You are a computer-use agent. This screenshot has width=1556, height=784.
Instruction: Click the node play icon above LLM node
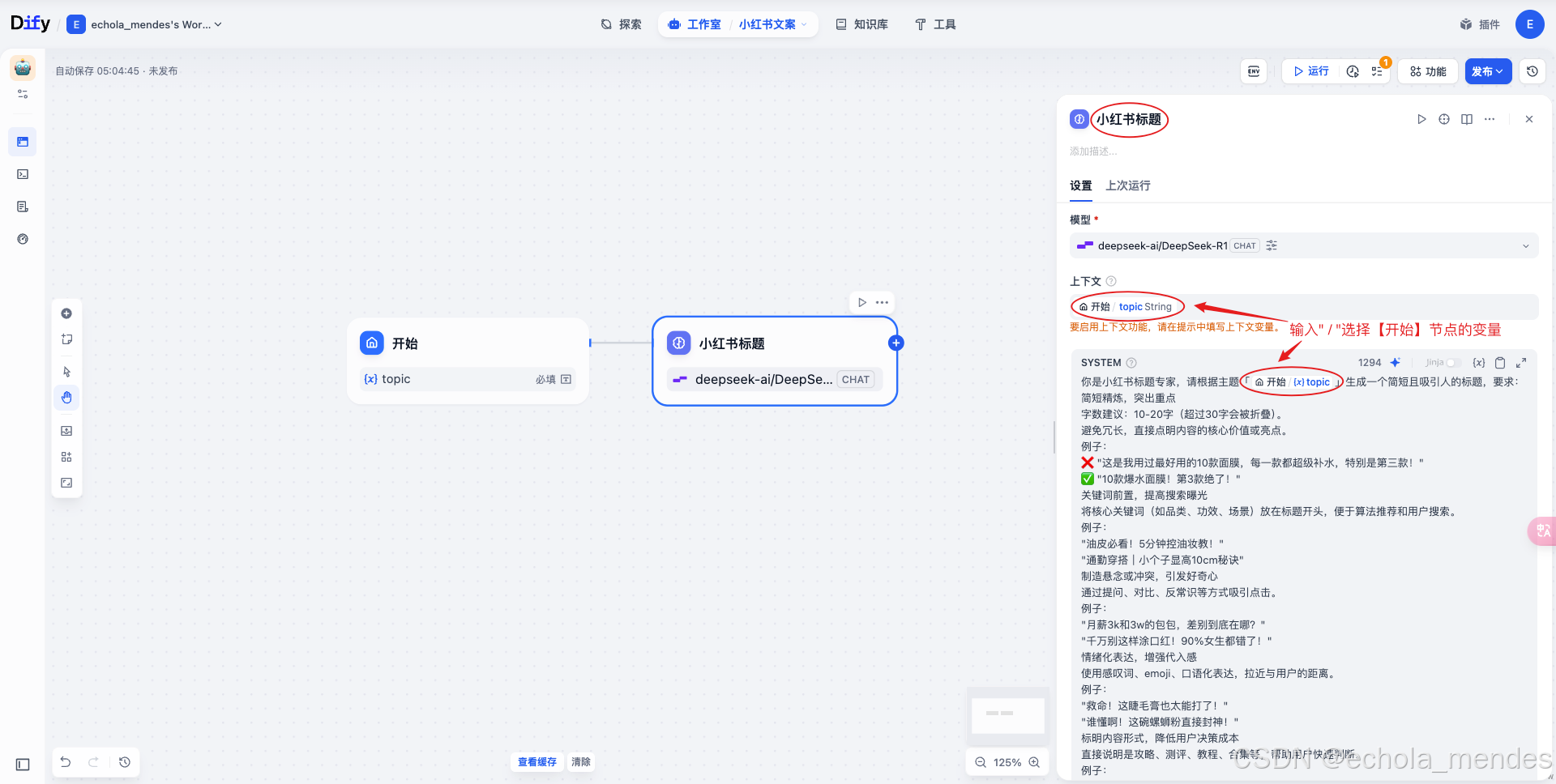862,302
